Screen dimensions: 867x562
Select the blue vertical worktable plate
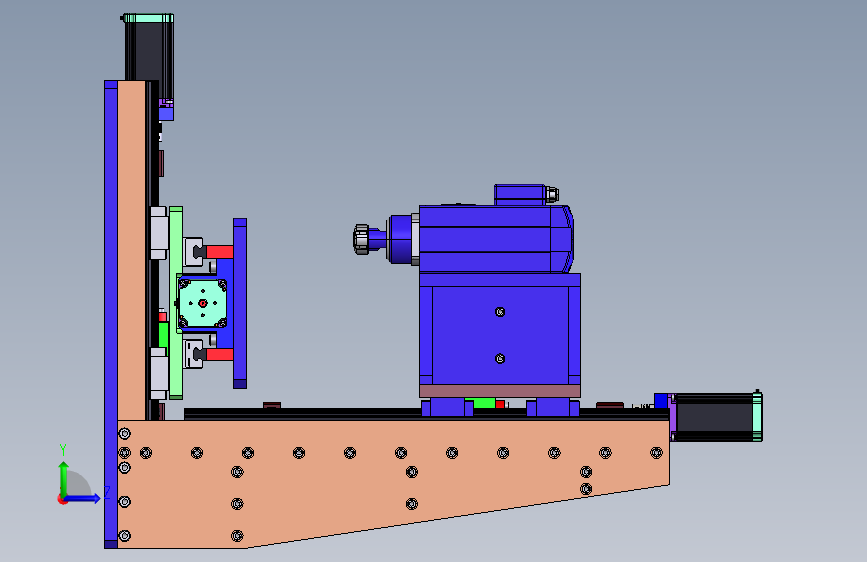coord(240,303)
